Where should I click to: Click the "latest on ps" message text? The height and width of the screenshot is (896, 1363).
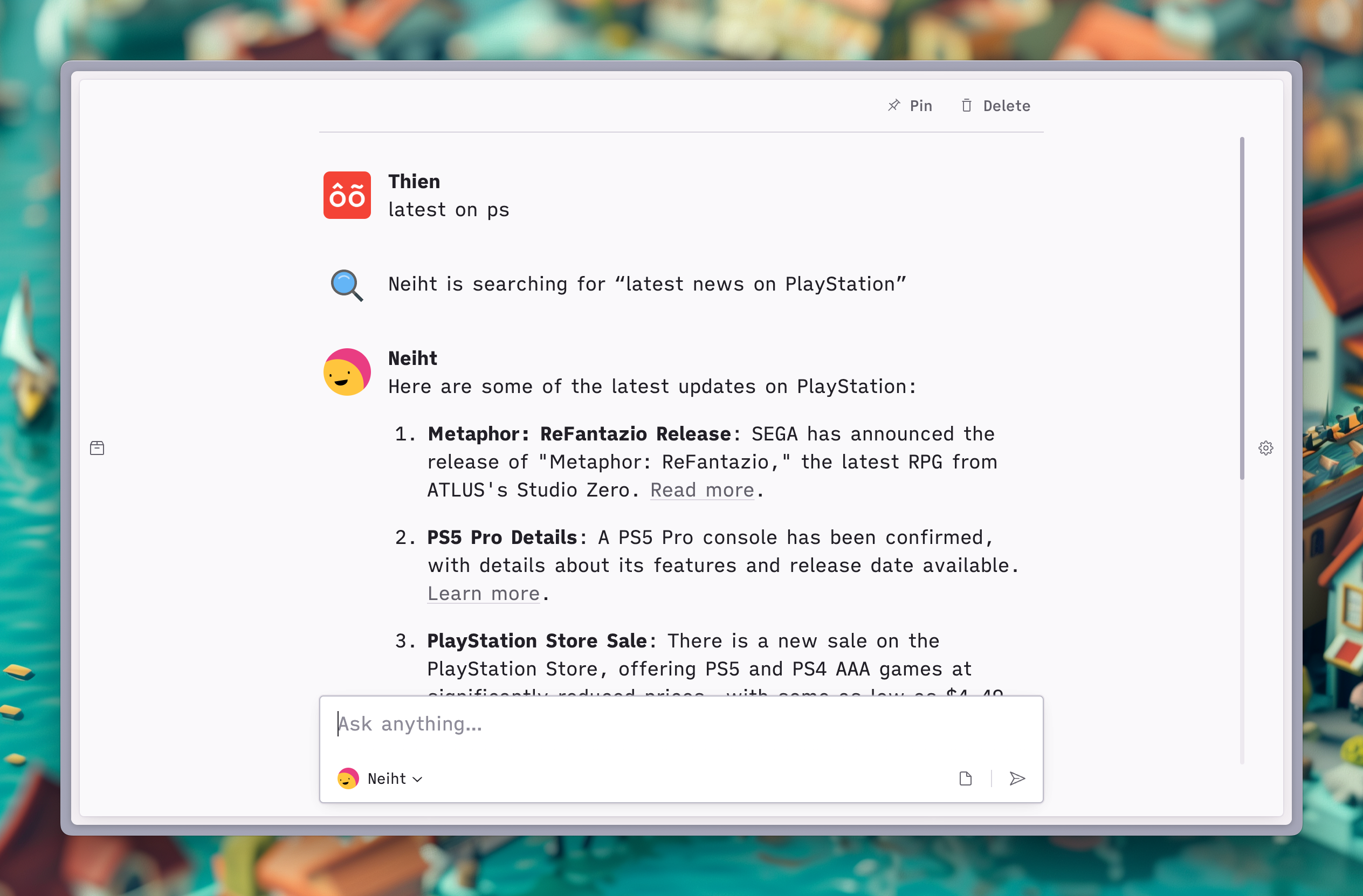tap(449, 210)
